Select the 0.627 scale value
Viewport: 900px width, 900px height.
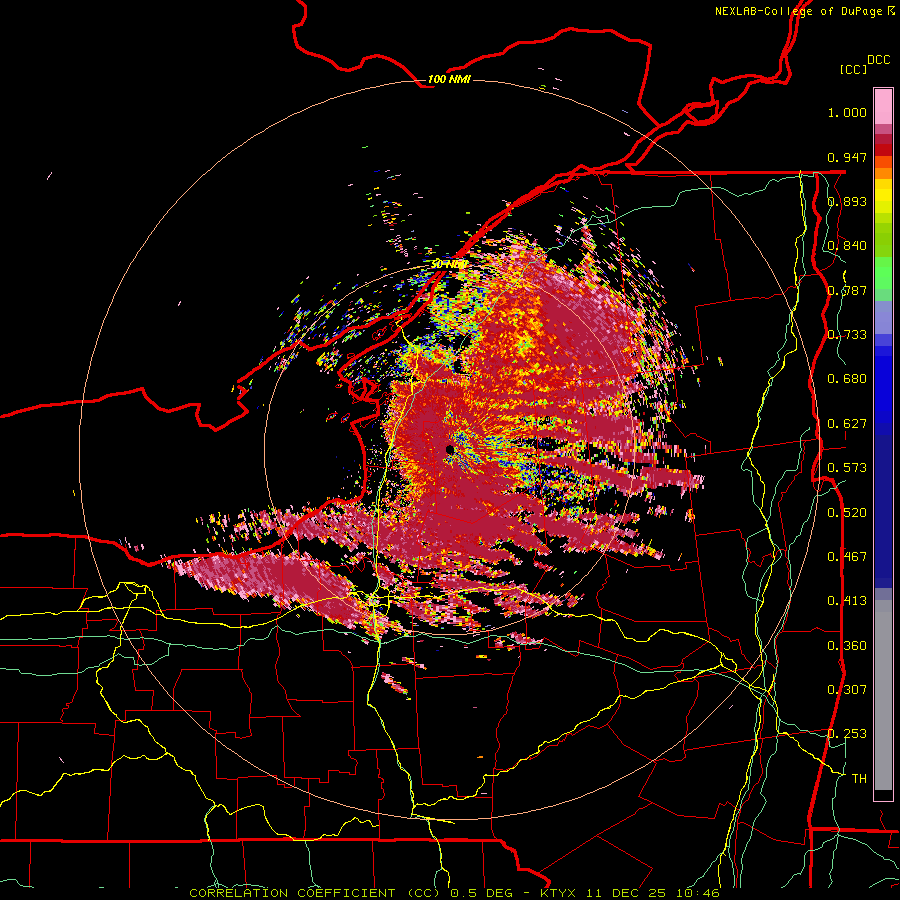(847, 424)
